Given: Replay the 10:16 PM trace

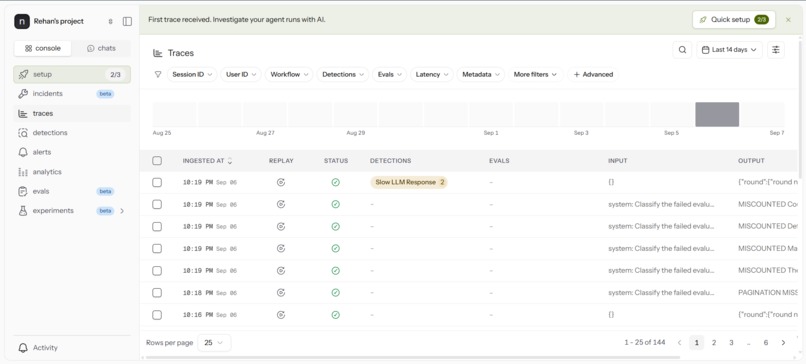Looking at the screenshot, I should point(281,315).
